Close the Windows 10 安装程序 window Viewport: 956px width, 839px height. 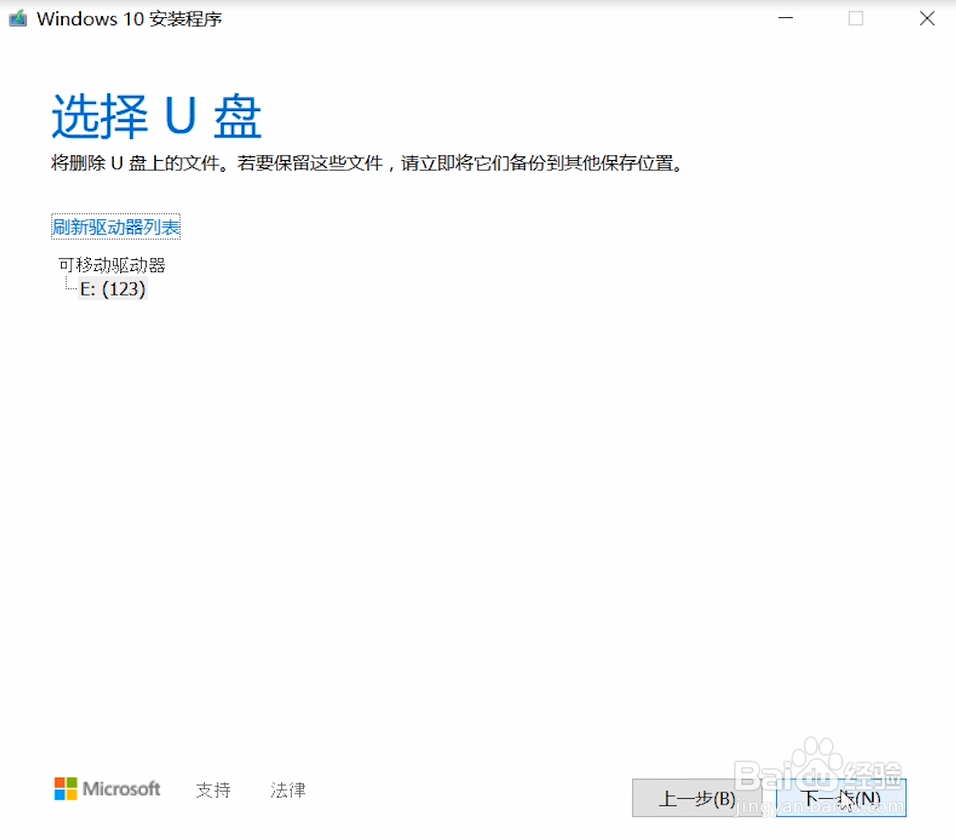(926, 19)
